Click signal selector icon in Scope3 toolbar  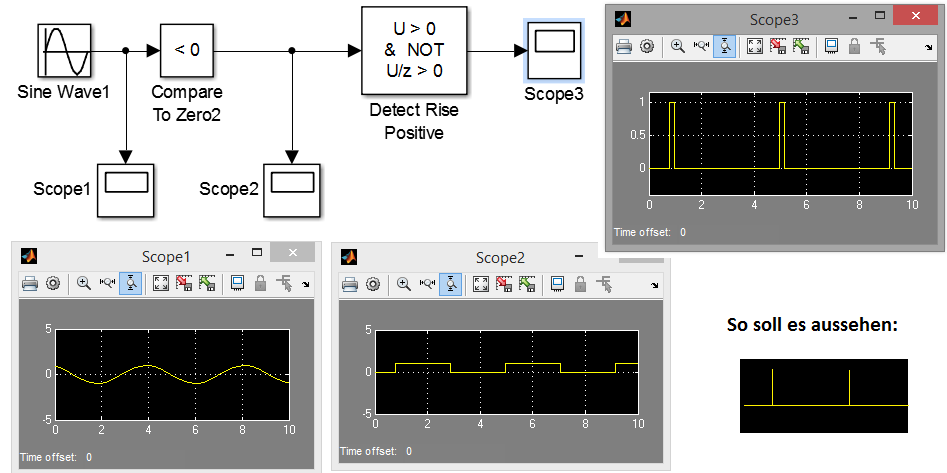point(879,46)
